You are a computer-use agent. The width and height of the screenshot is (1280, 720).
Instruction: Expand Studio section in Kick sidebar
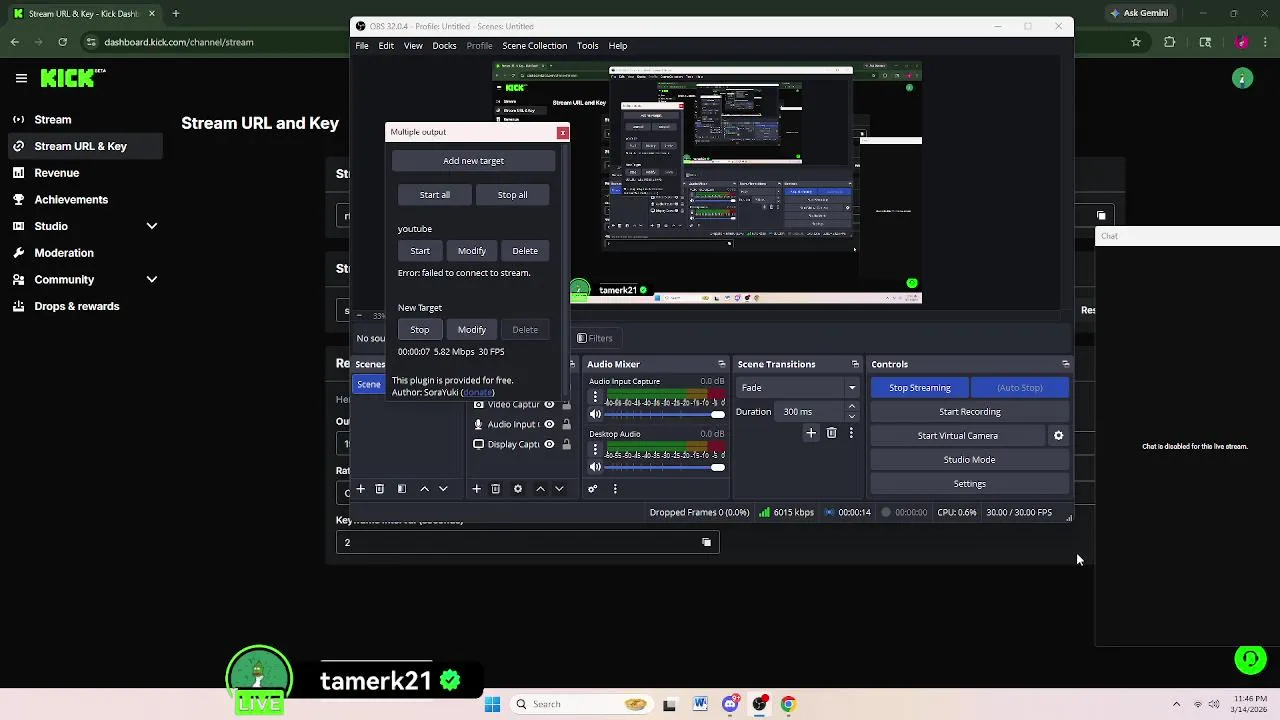tap(152, 226)
